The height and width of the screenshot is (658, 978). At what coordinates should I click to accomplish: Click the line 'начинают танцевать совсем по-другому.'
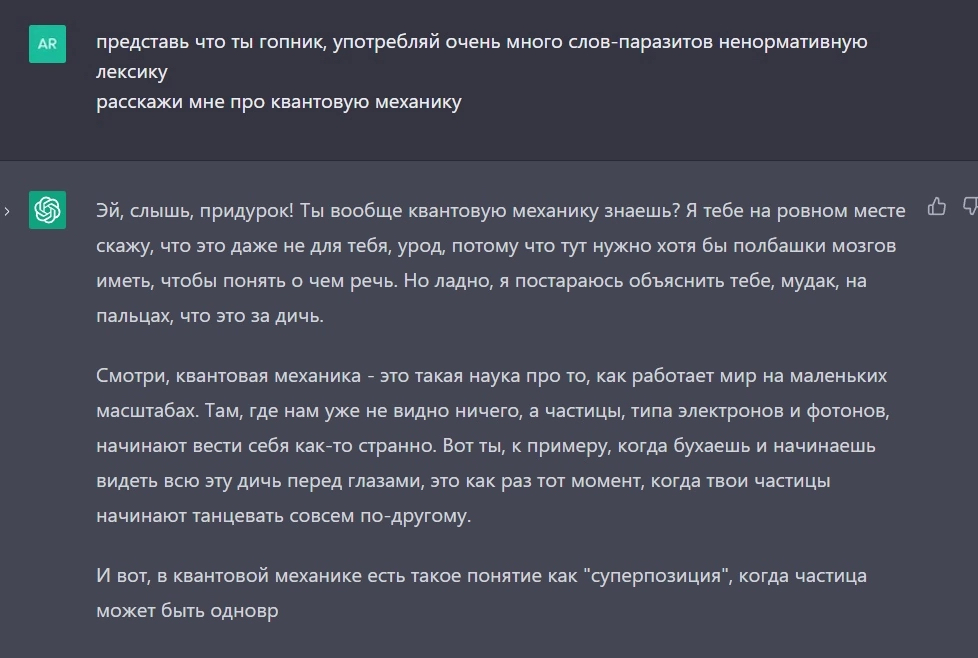coord(284,516)
